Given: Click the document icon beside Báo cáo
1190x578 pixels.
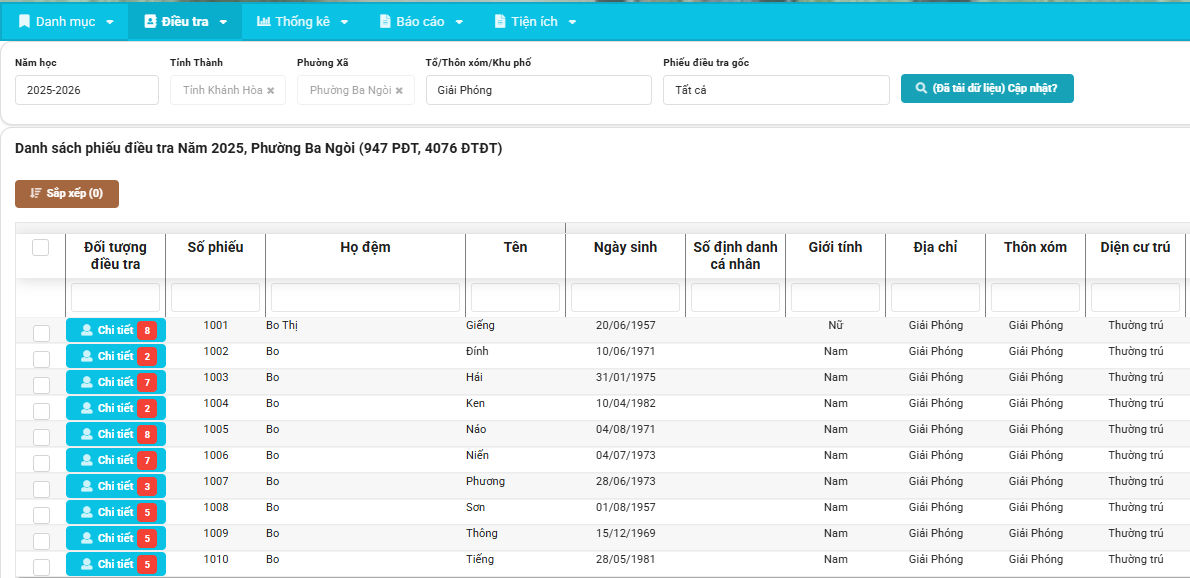Looking at the screenshot, I should click(386, 21).
